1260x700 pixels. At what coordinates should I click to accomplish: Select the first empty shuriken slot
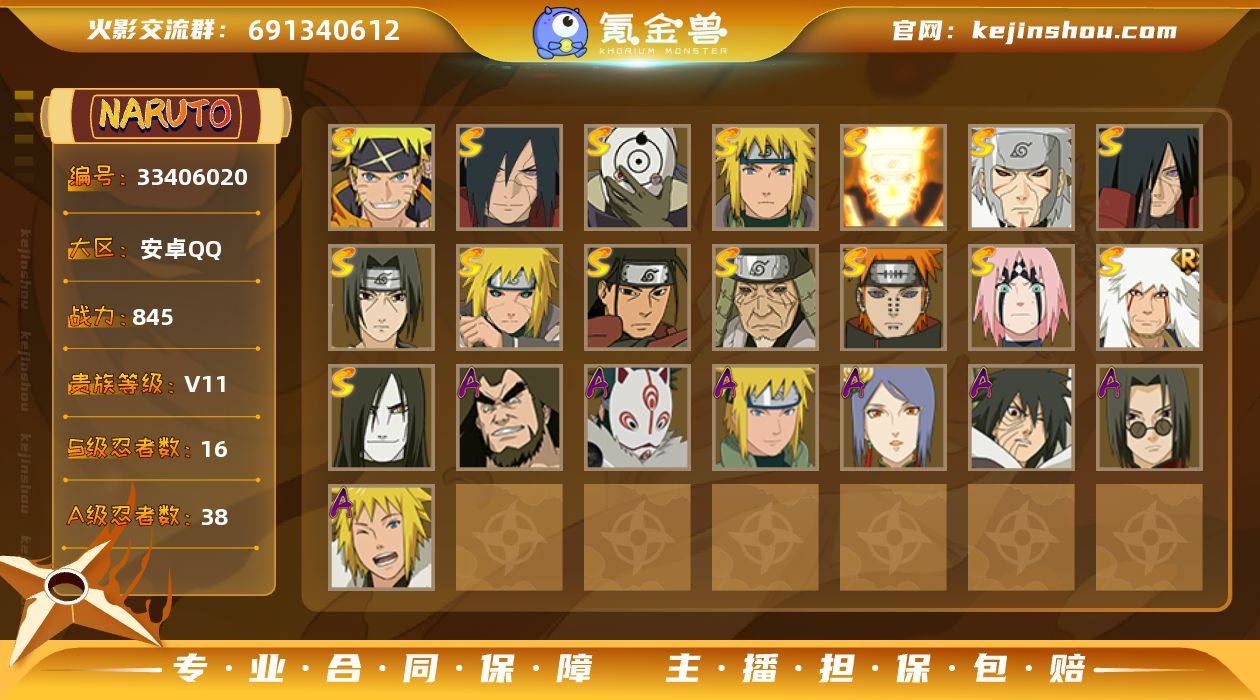tap(509, 537)
